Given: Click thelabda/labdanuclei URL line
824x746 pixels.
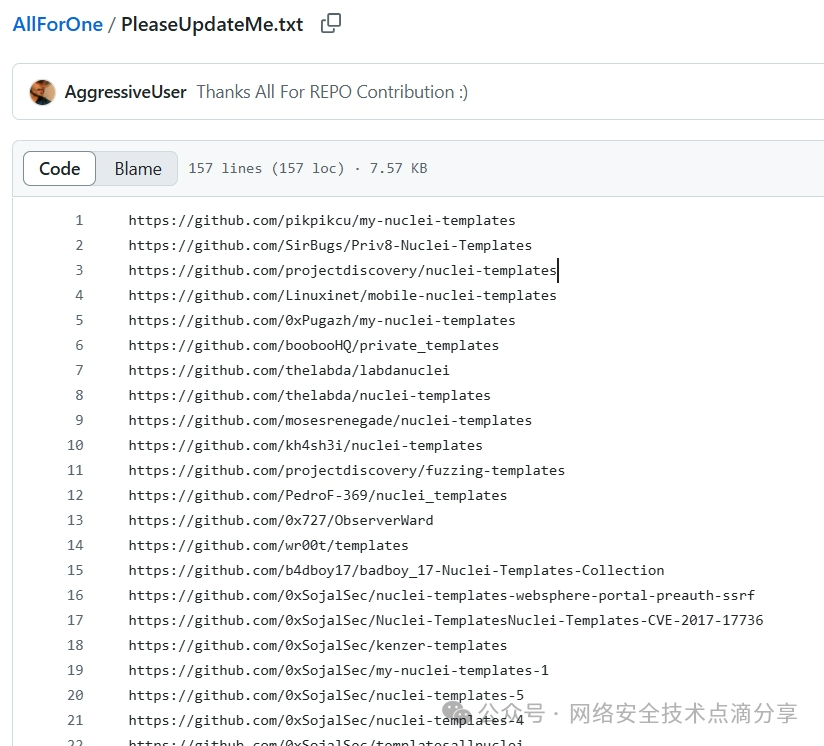Looking at the screenshot, I should 289,370.
